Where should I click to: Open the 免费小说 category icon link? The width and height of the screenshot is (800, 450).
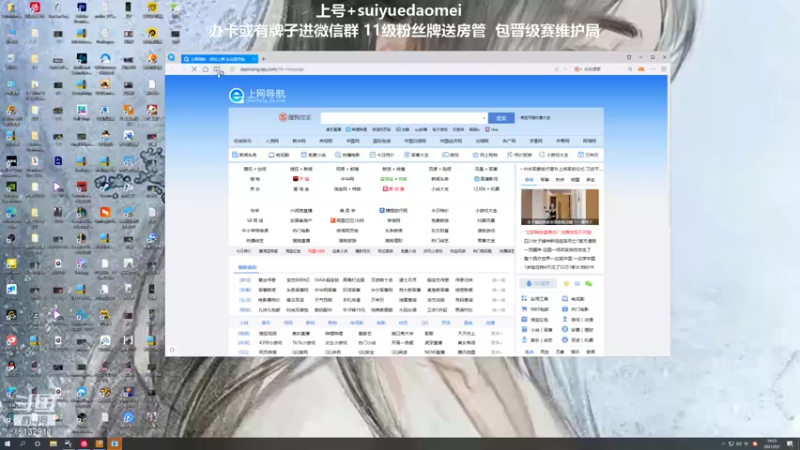coord(313,155)
